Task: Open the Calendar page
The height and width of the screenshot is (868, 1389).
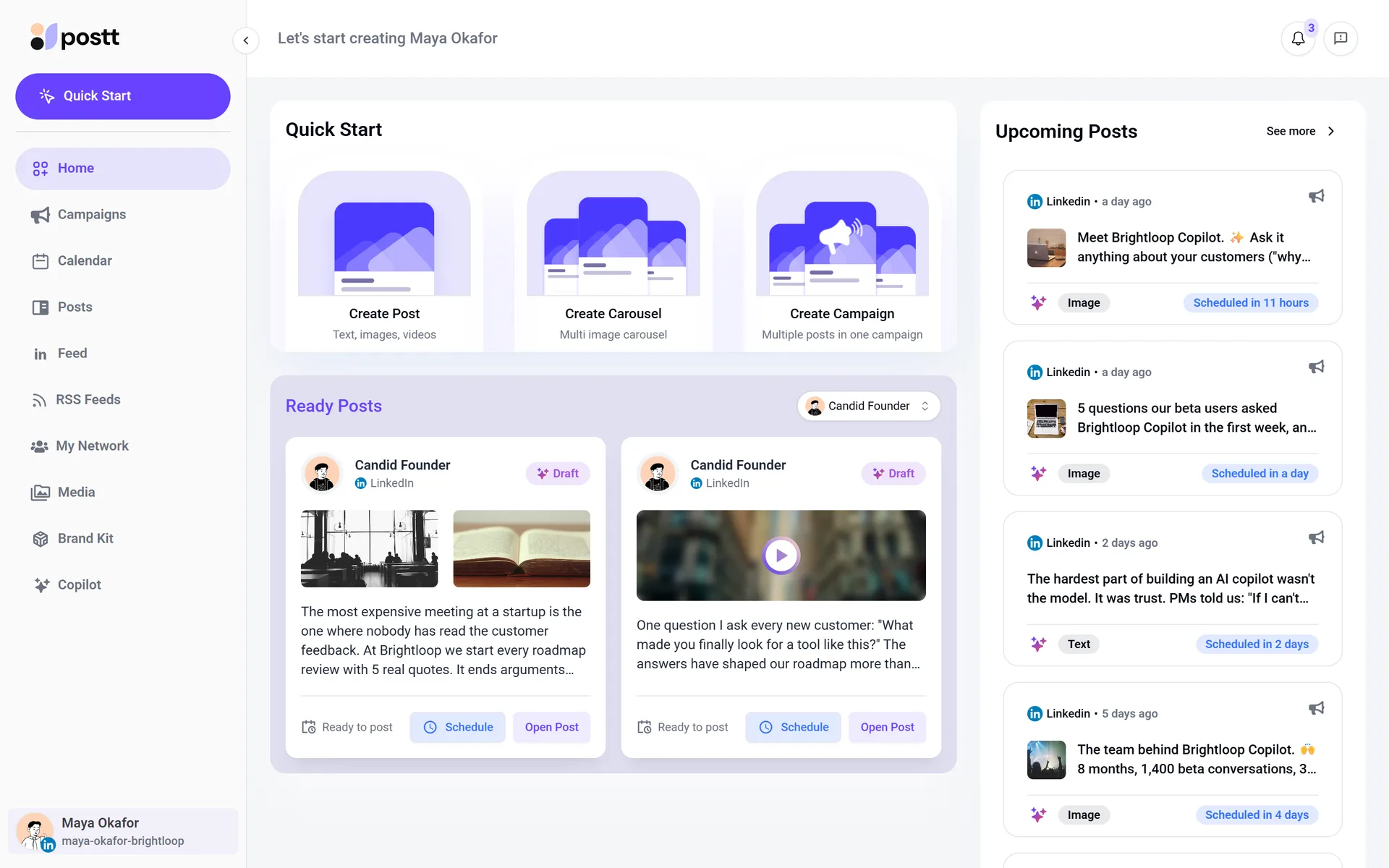Action: tap(123, 261)
